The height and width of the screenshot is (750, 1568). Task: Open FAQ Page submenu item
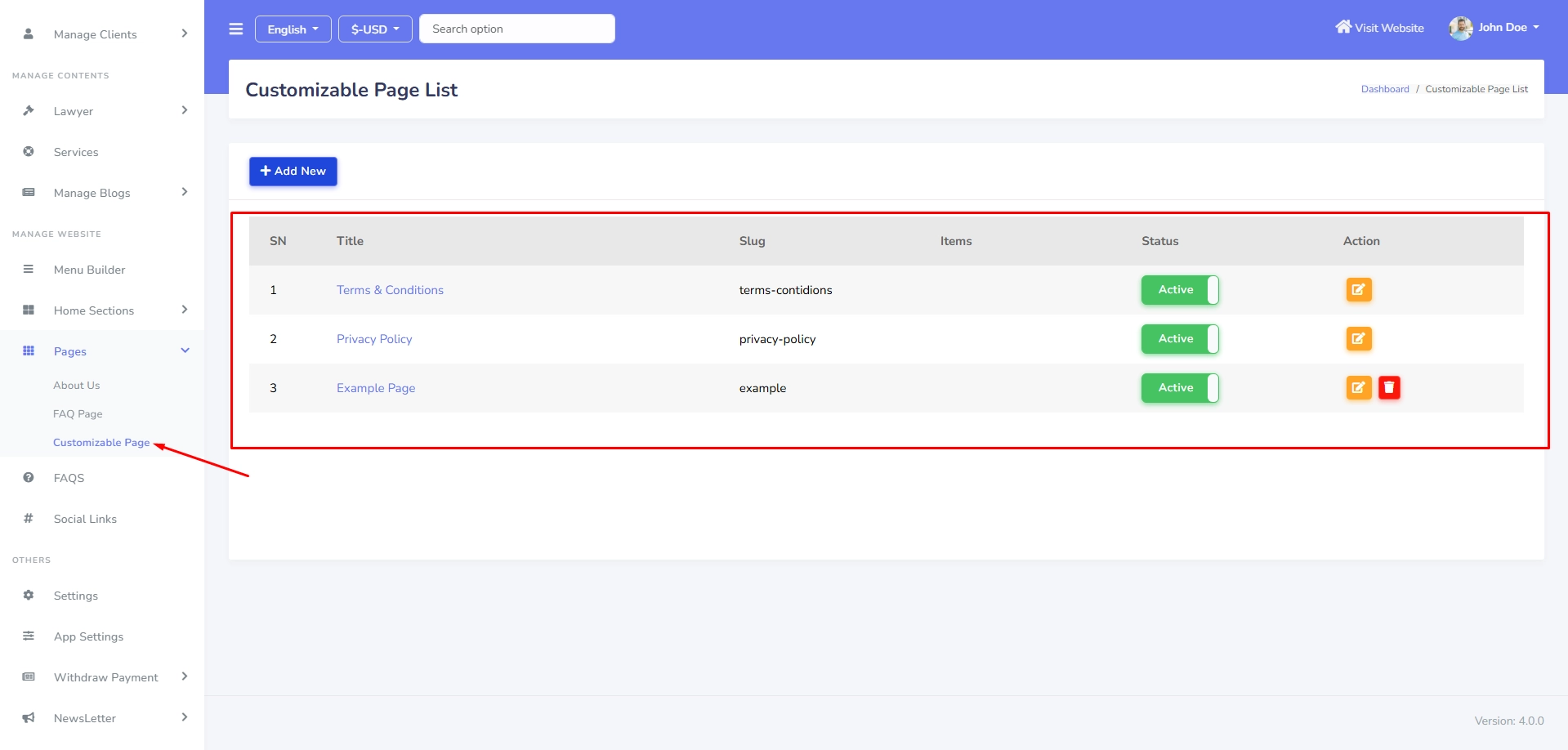(x=78, y=414)
